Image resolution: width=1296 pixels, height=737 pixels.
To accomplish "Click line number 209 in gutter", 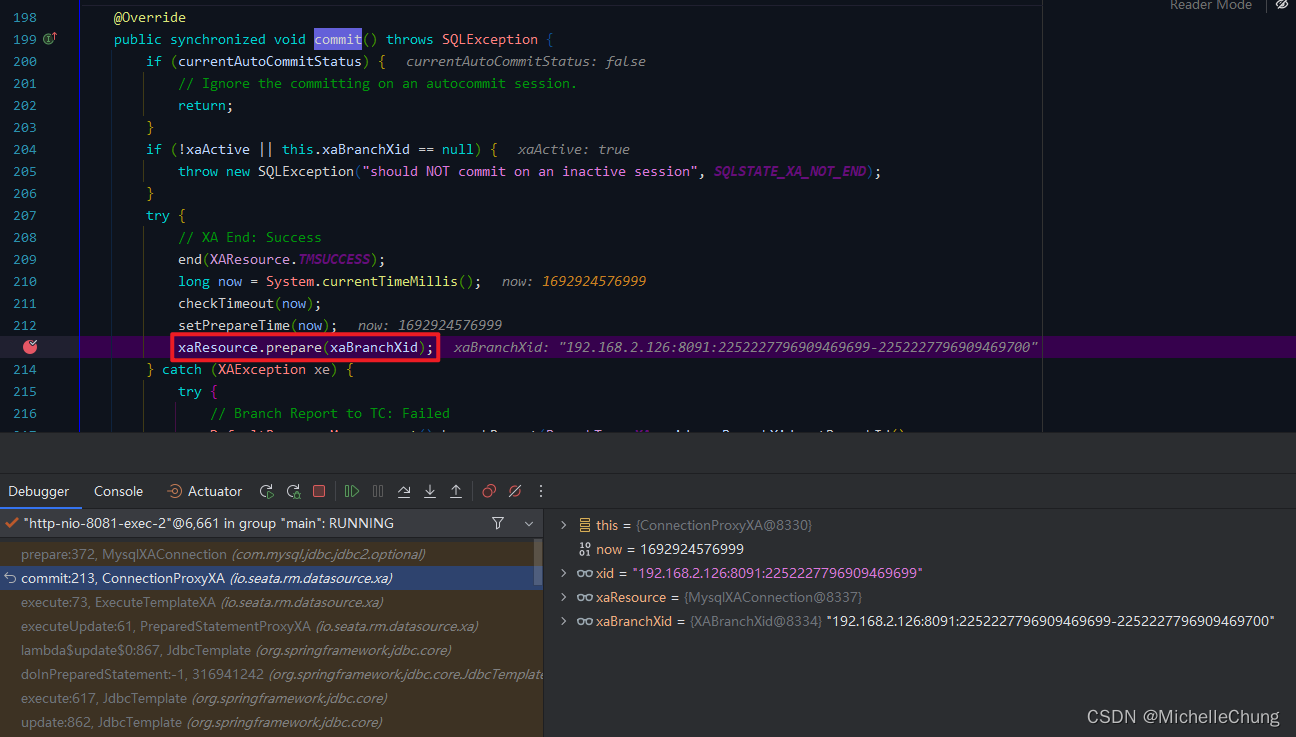I will coord(25,259).
